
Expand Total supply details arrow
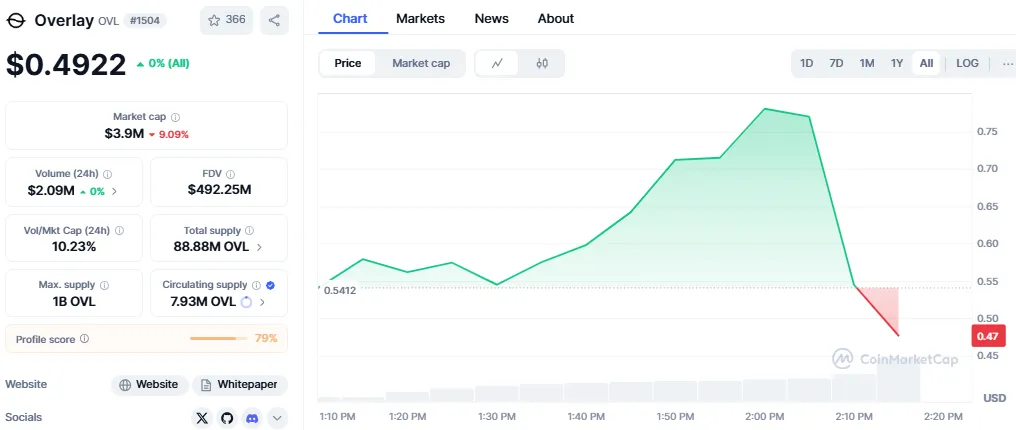point(260,246)
